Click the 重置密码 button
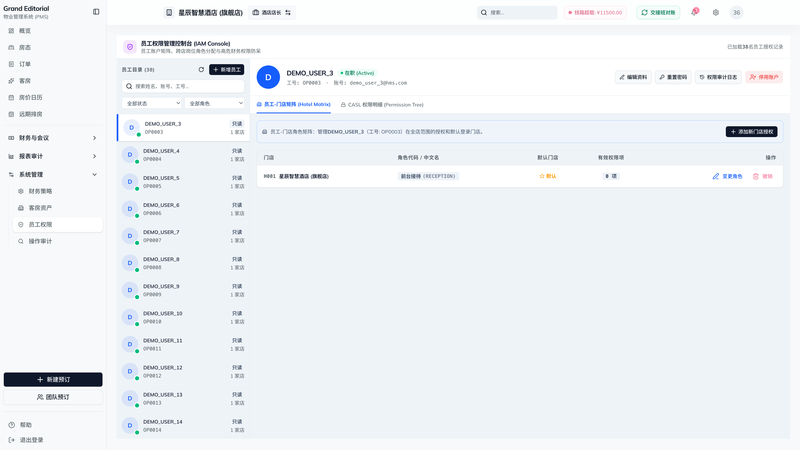The width and height of the screenshot is (800, 450). pyautogui.click(x=673, y=77)
